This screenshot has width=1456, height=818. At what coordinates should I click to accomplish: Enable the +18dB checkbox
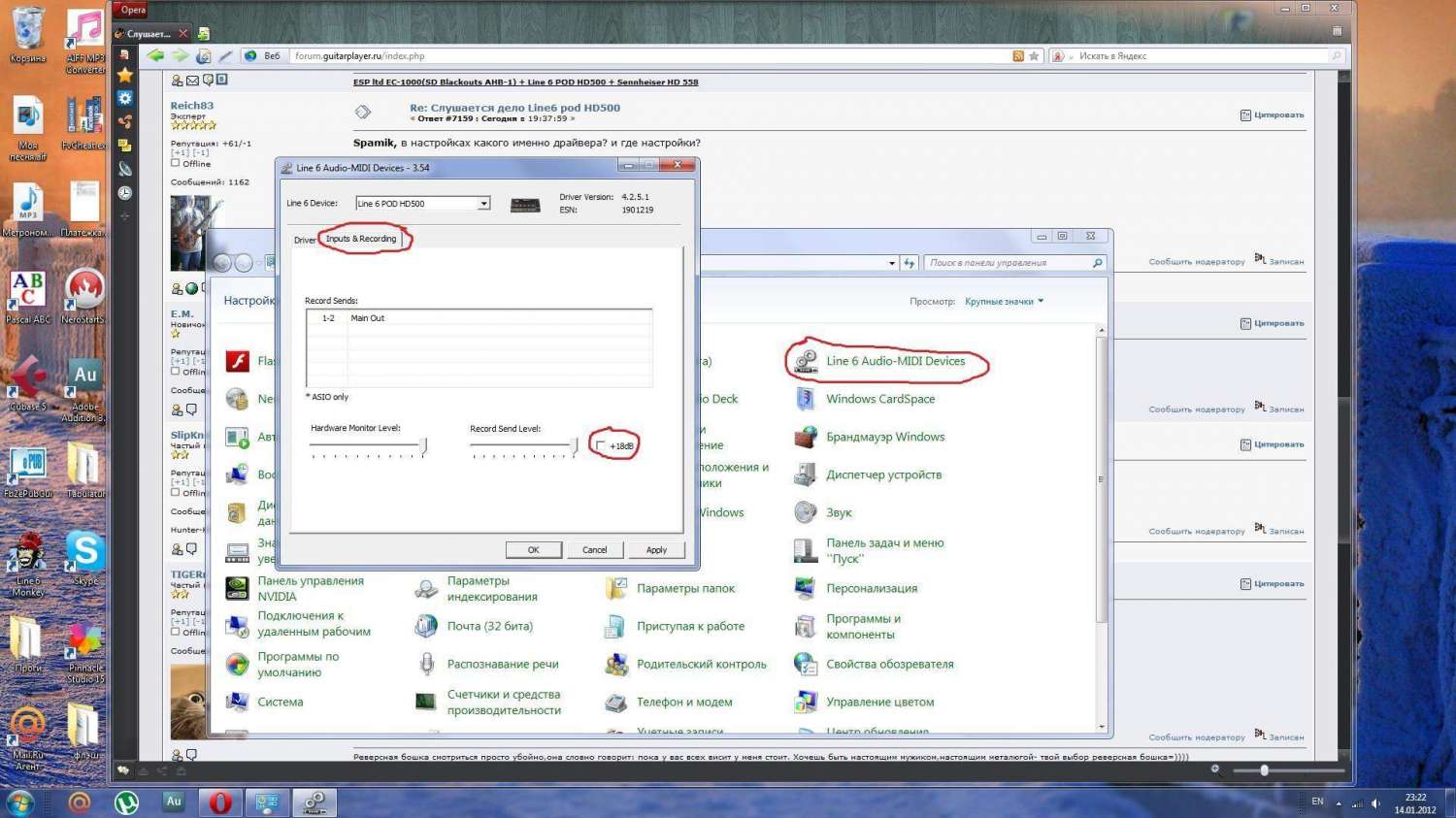601,446
